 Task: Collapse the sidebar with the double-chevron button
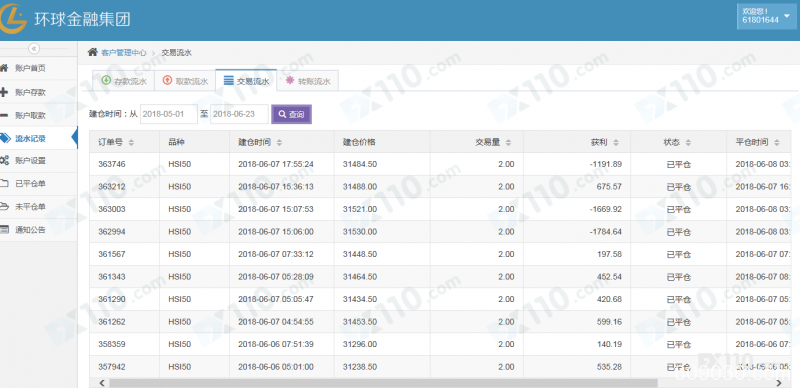pyautogui.click(x=34, y=48)
